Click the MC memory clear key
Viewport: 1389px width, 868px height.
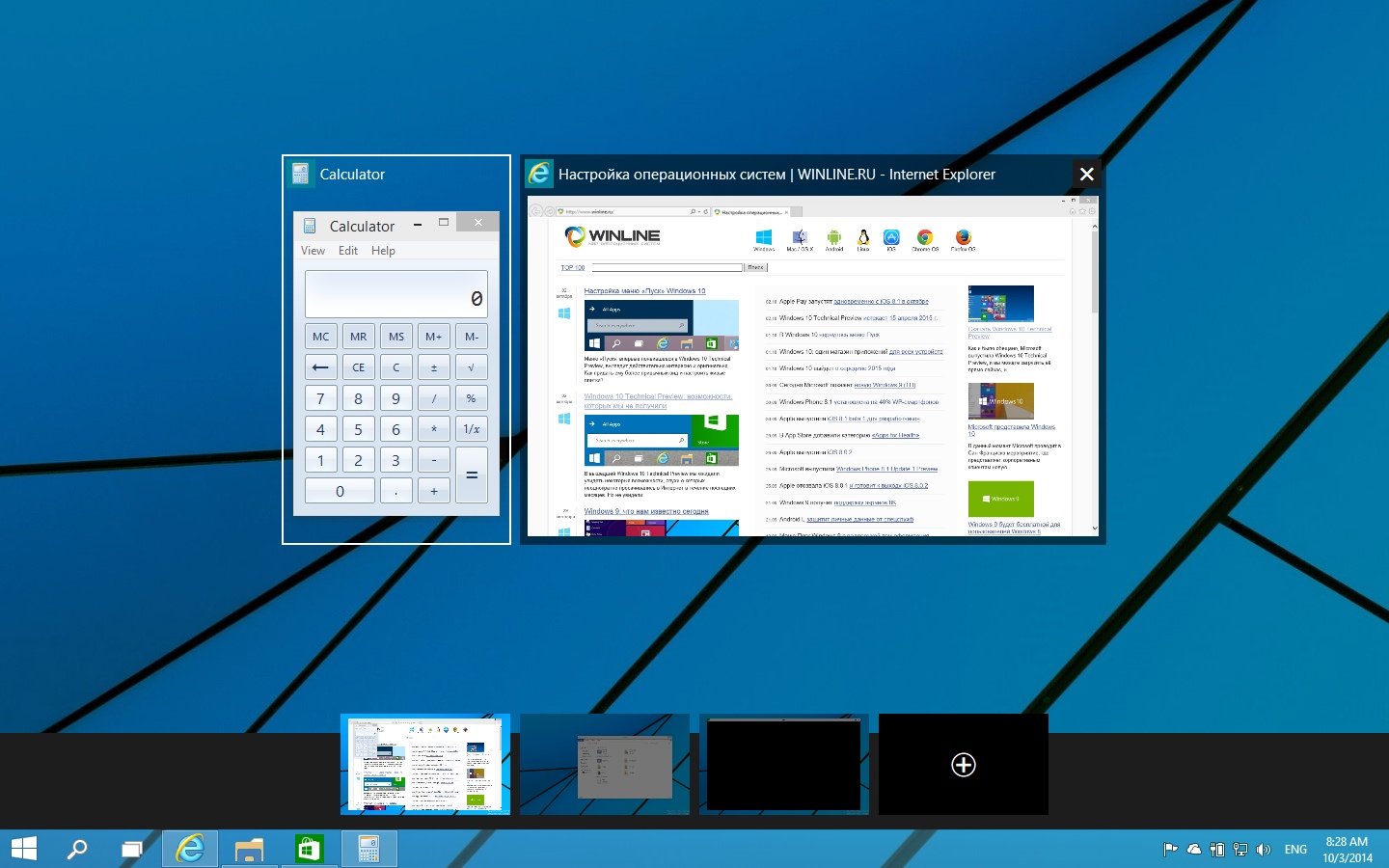(x=321, y=337)
